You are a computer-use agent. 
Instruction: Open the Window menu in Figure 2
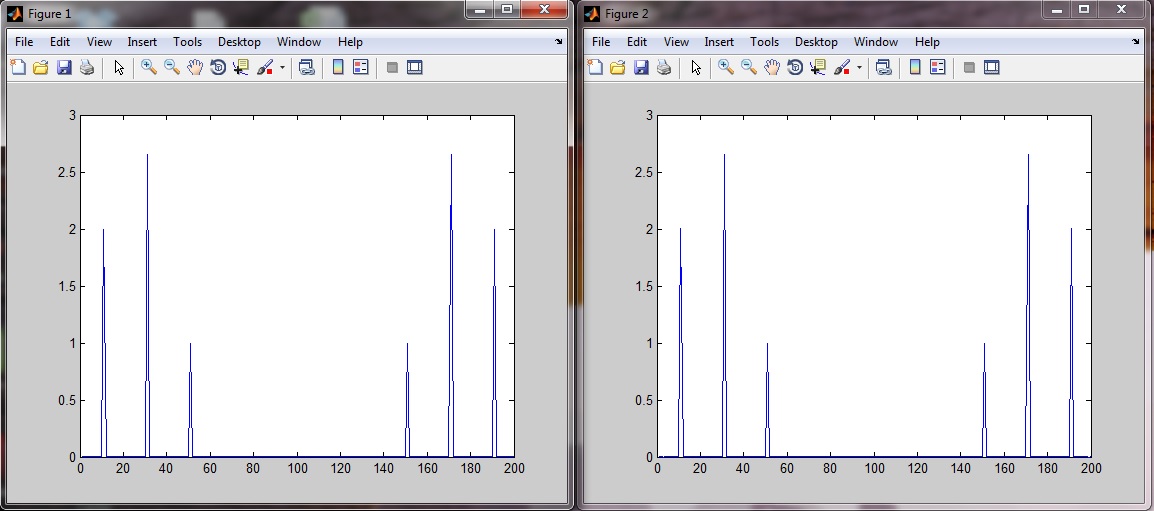tap(876, 42)
